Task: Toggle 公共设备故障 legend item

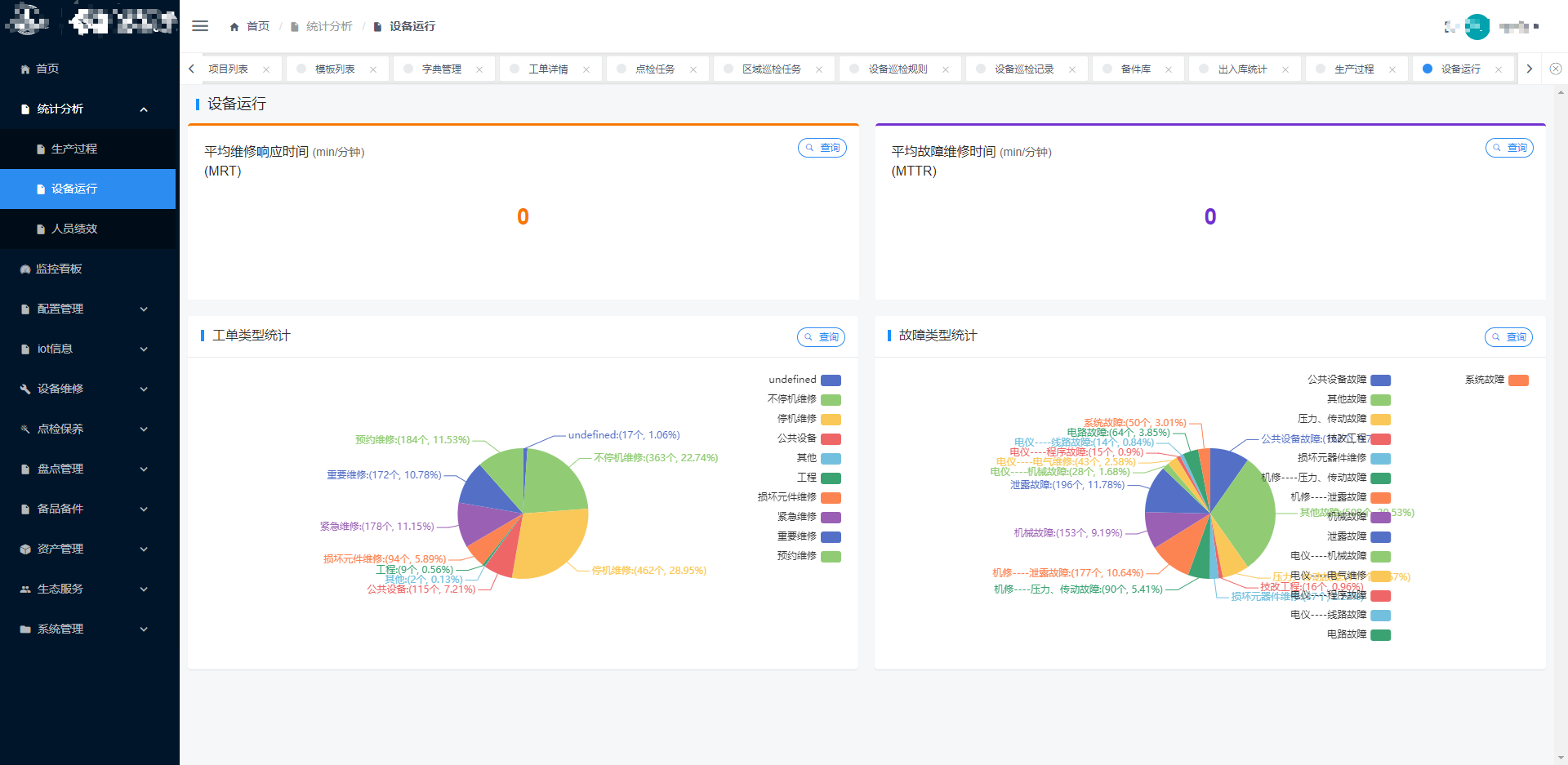Action: (x=1349, y=380)
